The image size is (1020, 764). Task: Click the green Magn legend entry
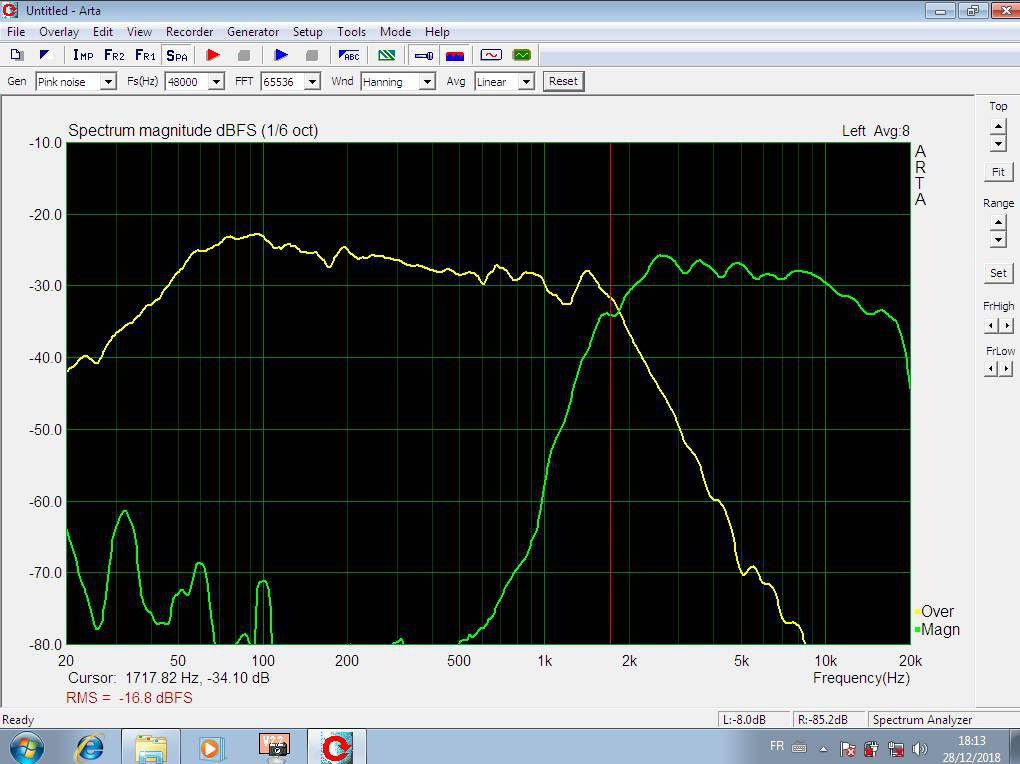tap(937, 630)
